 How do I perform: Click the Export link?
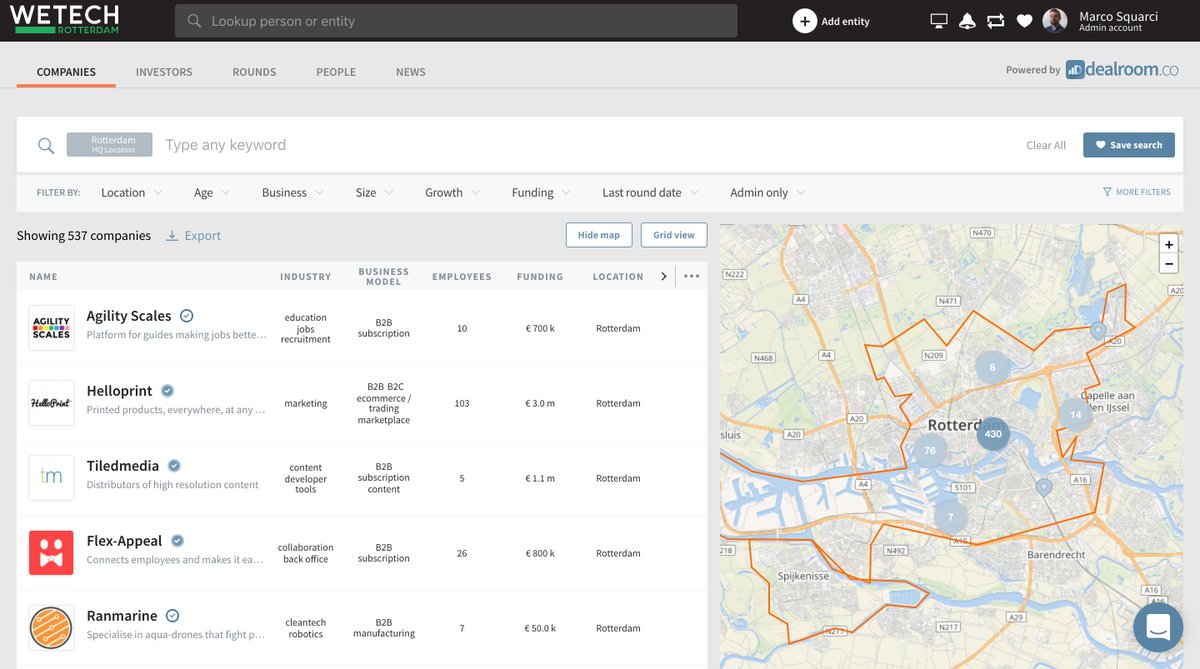coord(203,236)
